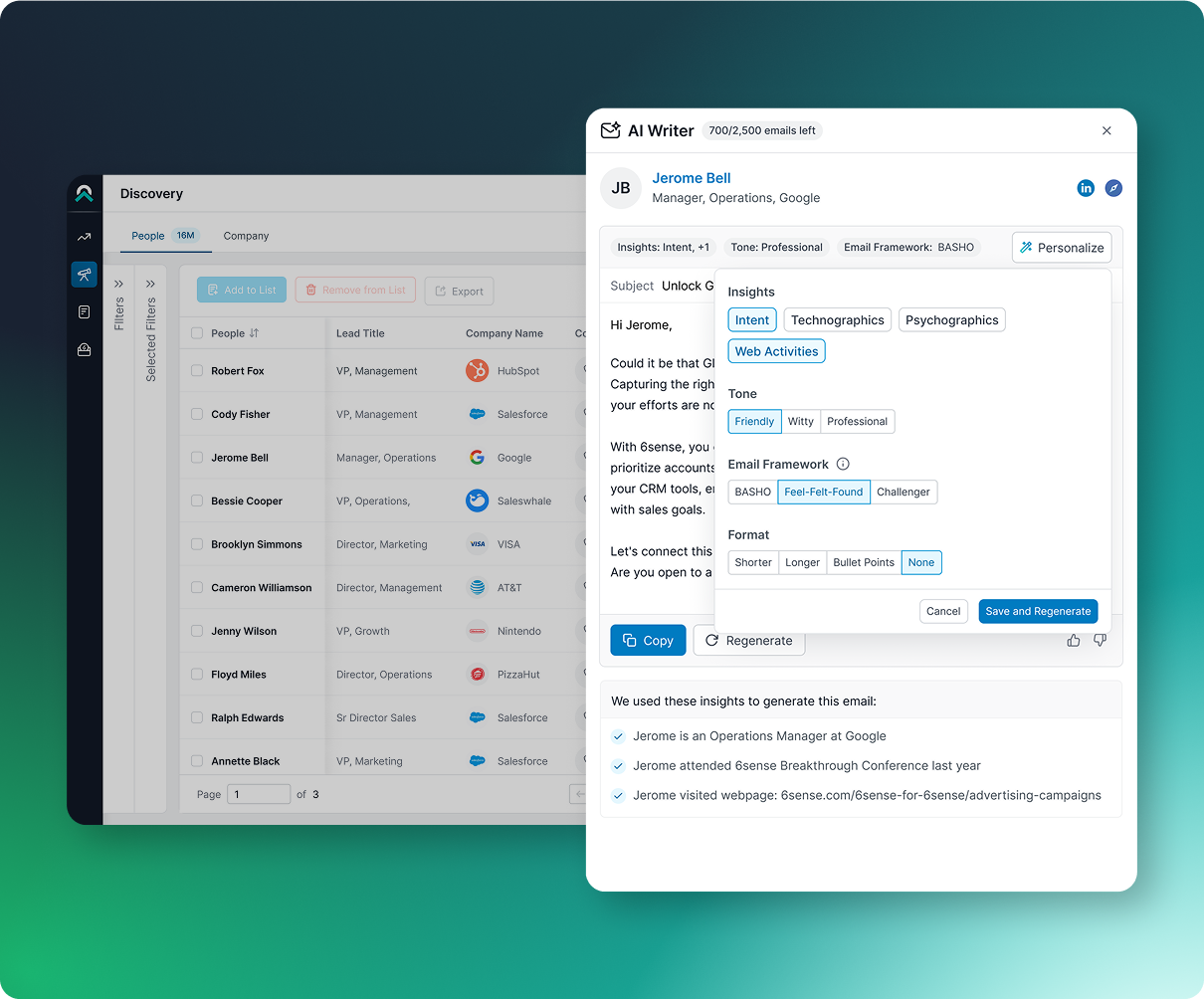1204x999 pixels.
Task: Click the AI Writer envelope icon
Action: (610, 130)
